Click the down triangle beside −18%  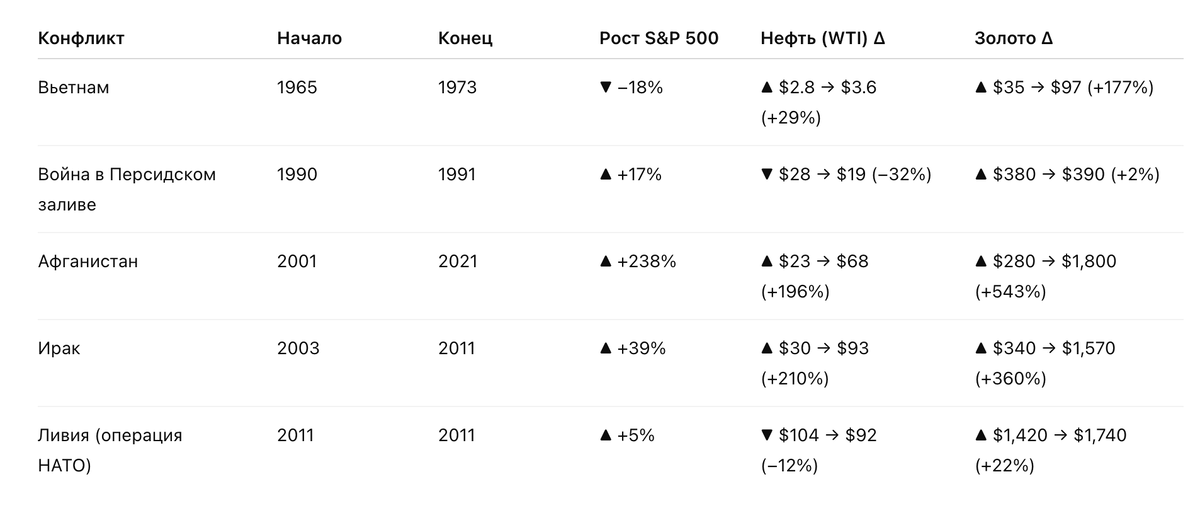605,88
